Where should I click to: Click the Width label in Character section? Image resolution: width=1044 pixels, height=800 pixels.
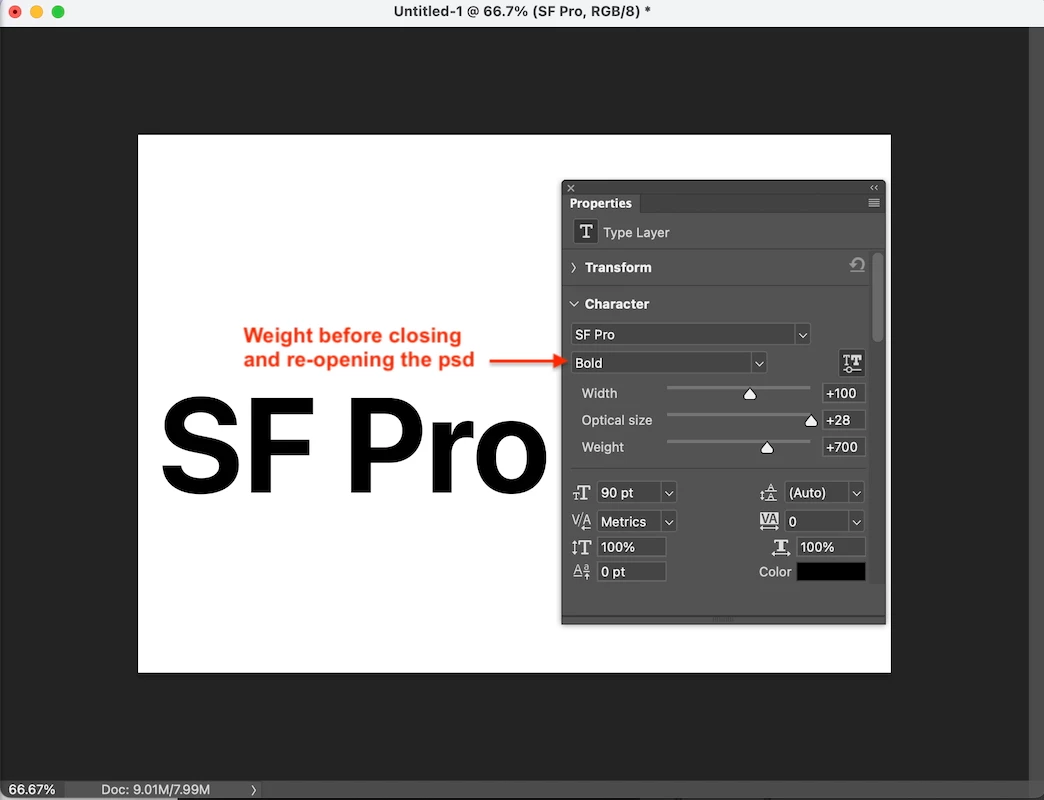[599, 393]
